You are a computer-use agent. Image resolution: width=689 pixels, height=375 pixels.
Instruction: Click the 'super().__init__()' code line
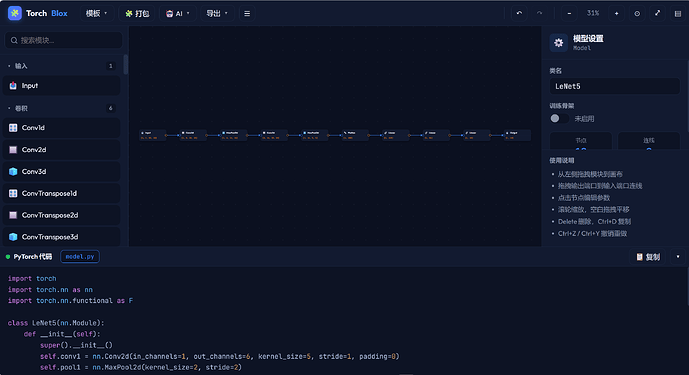click(x=76, y=345)
